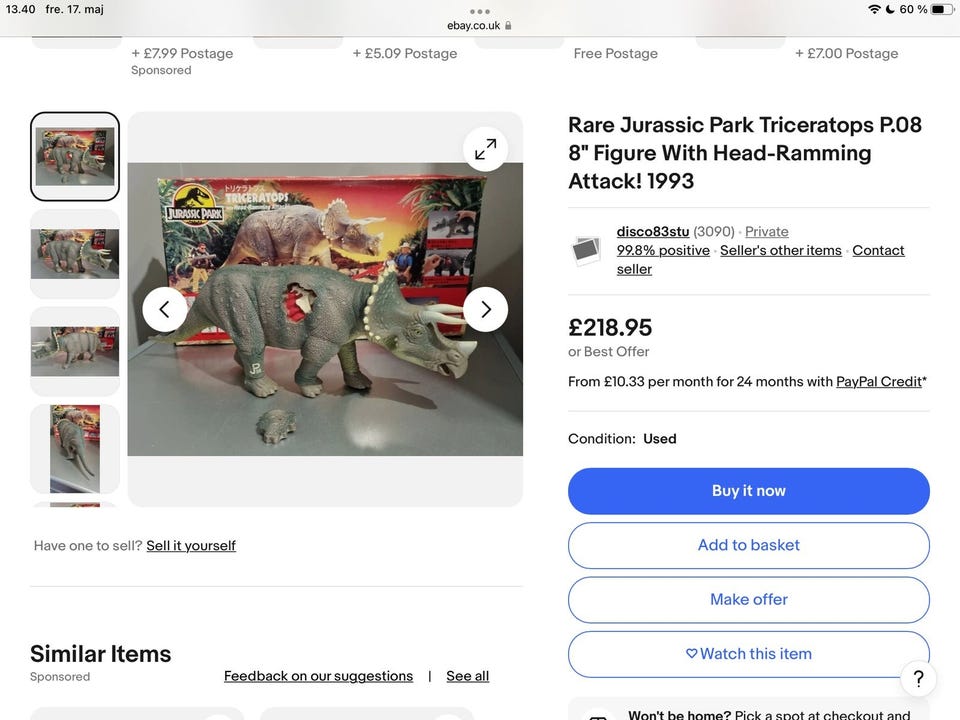
Task: Open the Sell it yourself link
Action: click(x=191, y=545)
